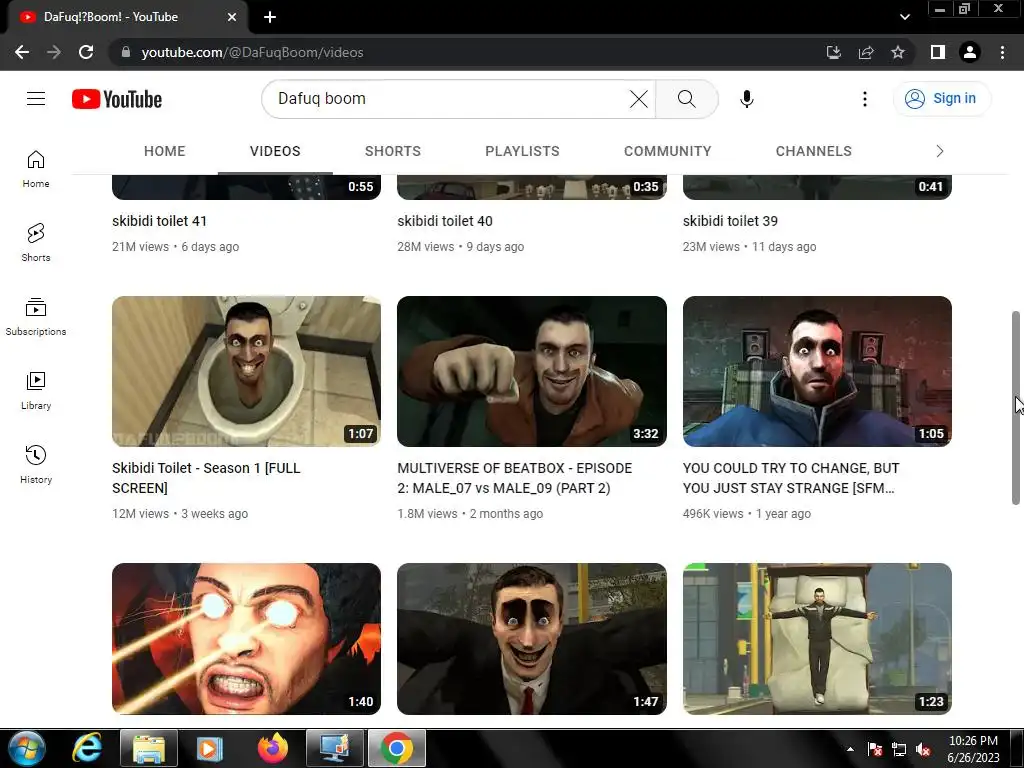Open File Explorer from taskbar
Image resolution: width=1024 pixels, height=768 pixels.
click(x=149, y=748)
